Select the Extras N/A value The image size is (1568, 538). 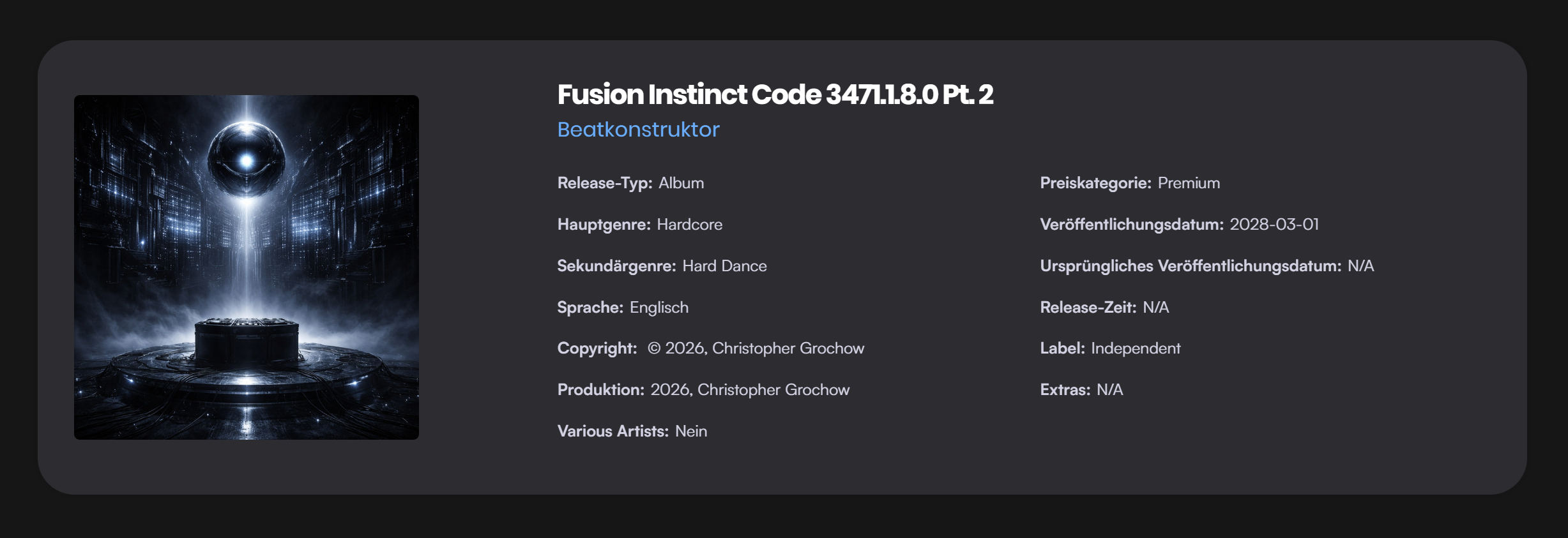click(x=1109, y=390)
